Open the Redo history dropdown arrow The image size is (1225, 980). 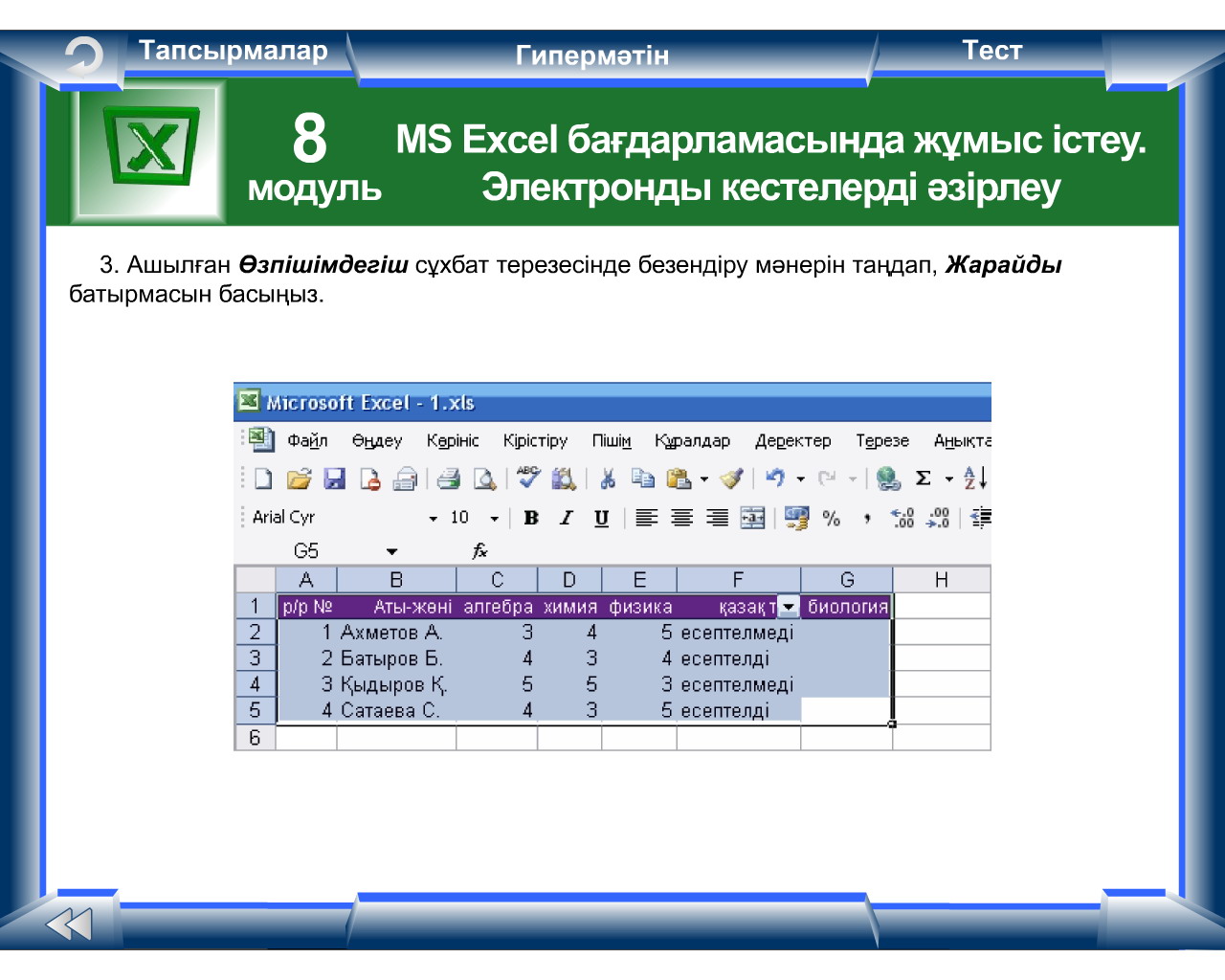tap(852, 479)
